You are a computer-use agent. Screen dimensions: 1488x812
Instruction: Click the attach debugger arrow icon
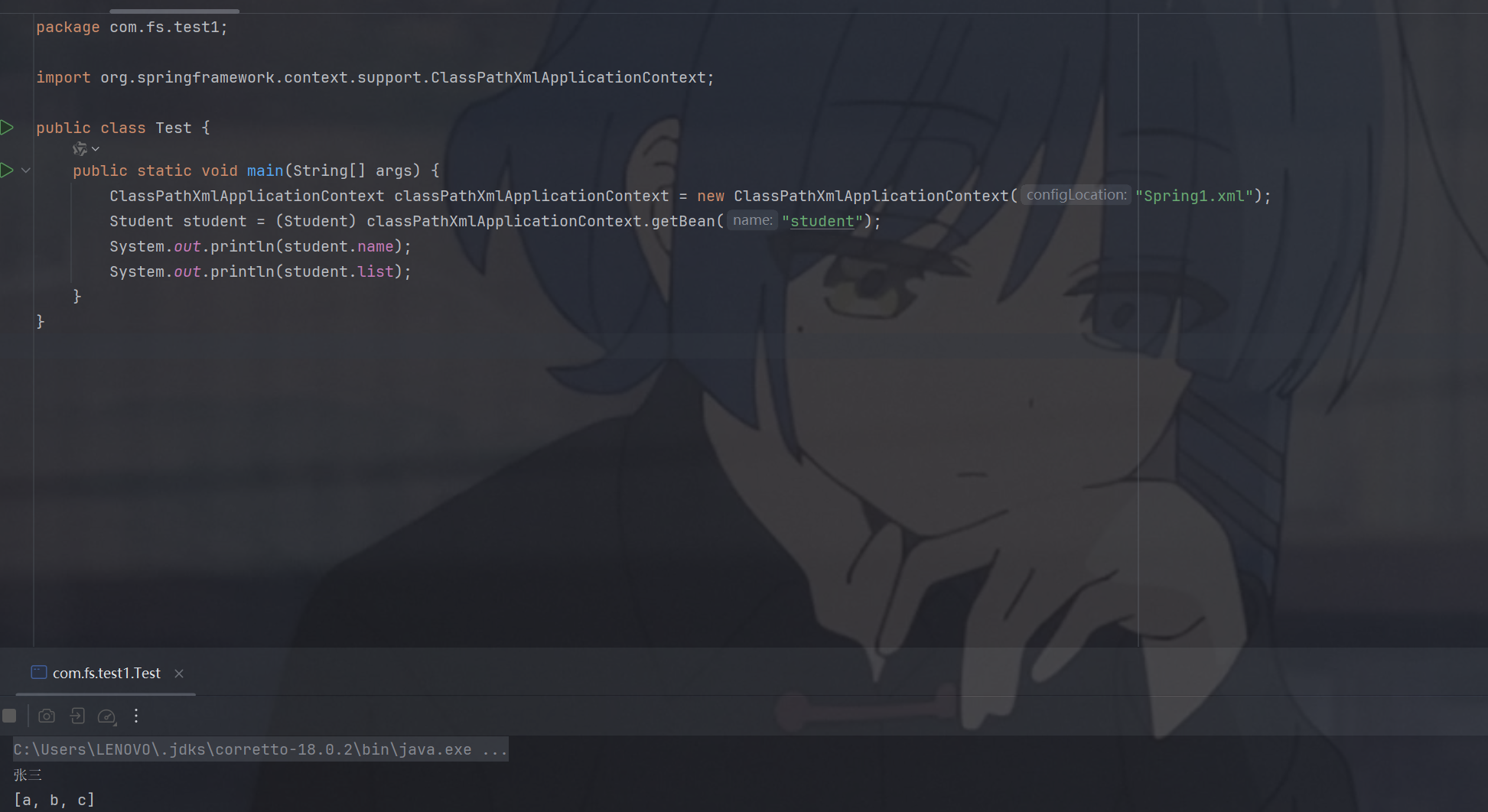[x=77, y=716]
